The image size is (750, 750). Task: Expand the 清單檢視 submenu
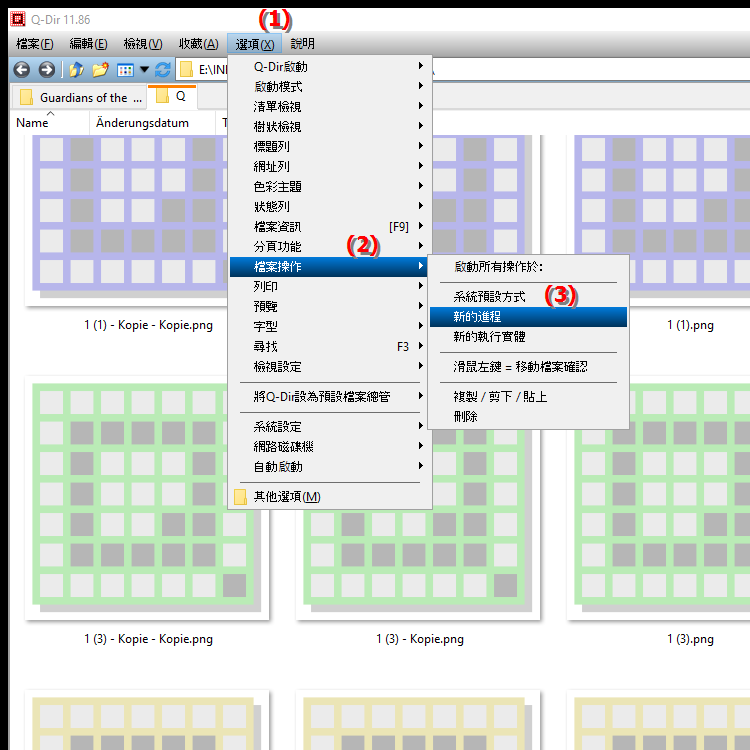(330, 107)
